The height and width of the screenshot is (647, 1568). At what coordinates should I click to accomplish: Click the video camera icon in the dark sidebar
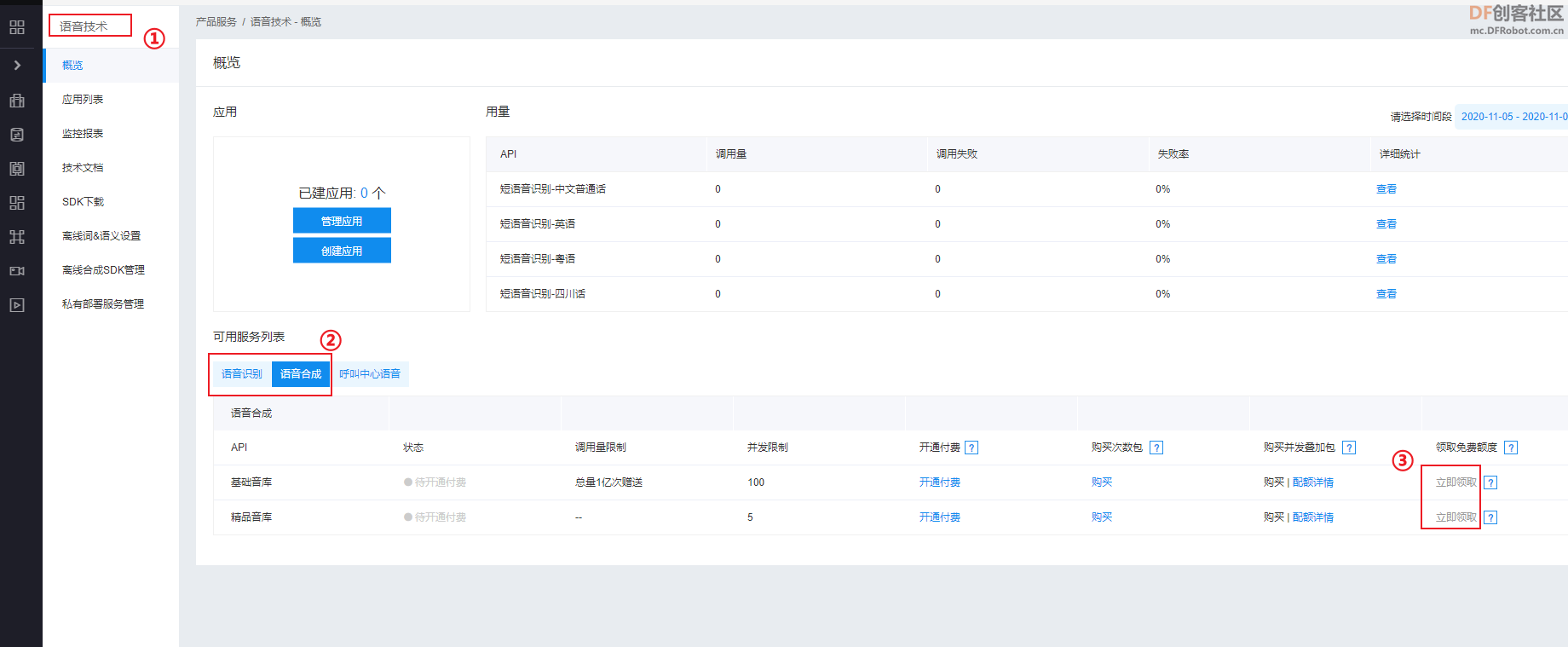coord(17,271)
